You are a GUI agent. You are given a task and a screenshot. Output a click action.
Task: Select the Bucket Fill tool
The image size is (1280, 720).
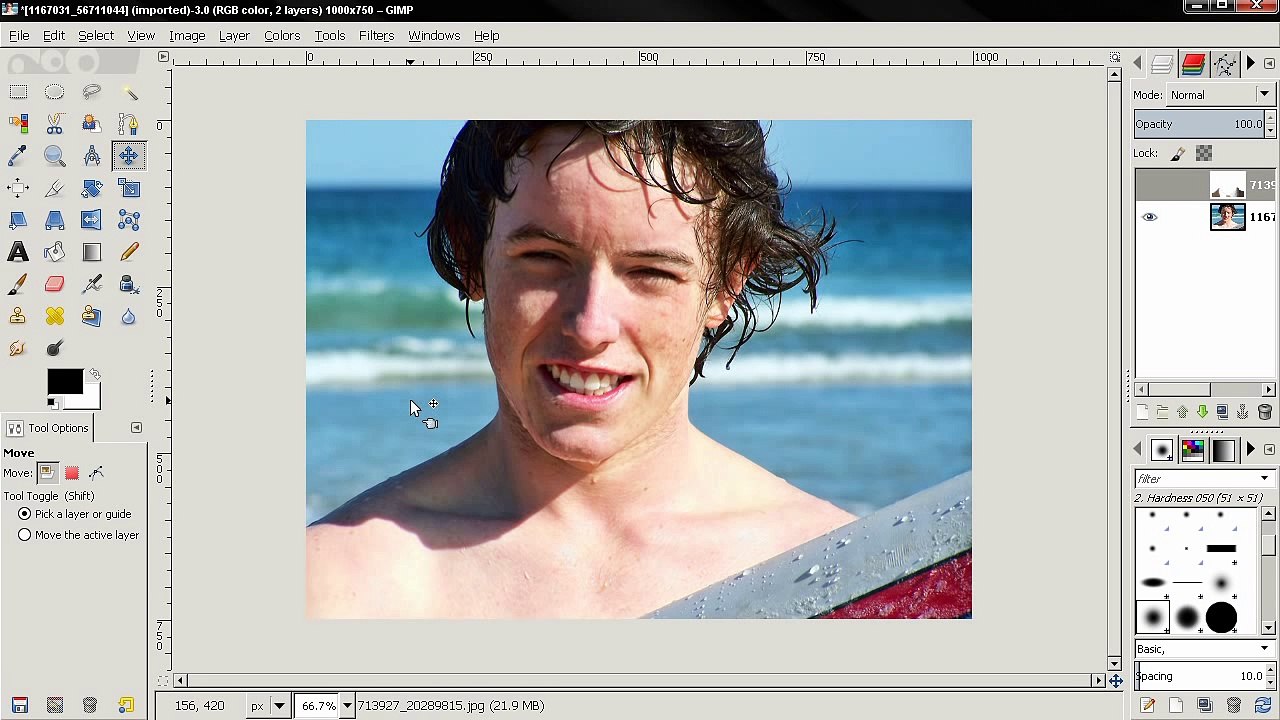tap(55, 252)
